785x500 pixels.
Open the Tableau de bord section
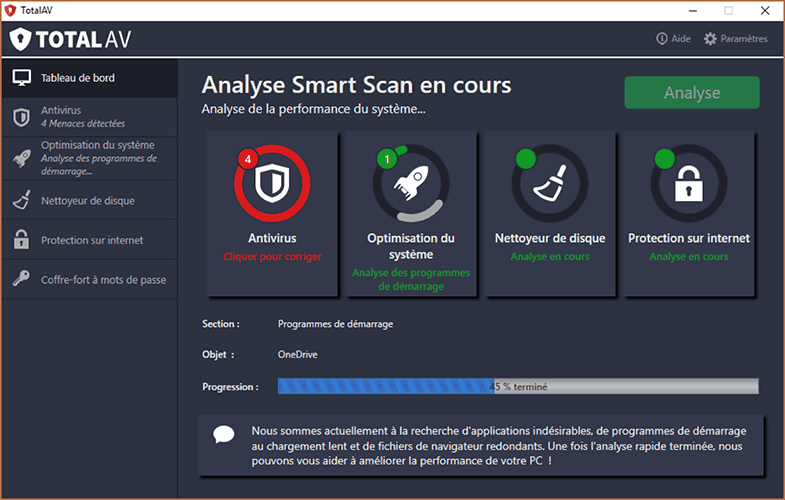pos(89,78)
